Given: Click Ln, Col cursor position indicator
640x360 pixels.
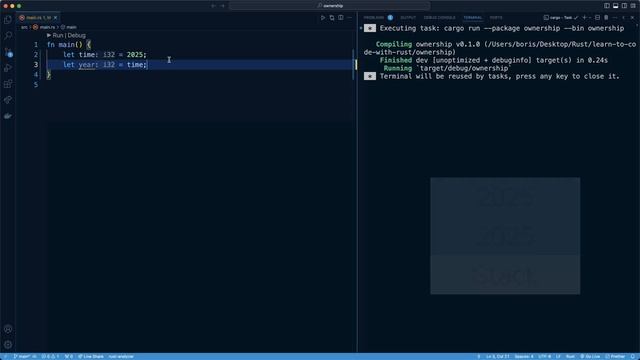Looking at the screenshot, I should pyautogui.click(x=498, y=356).
